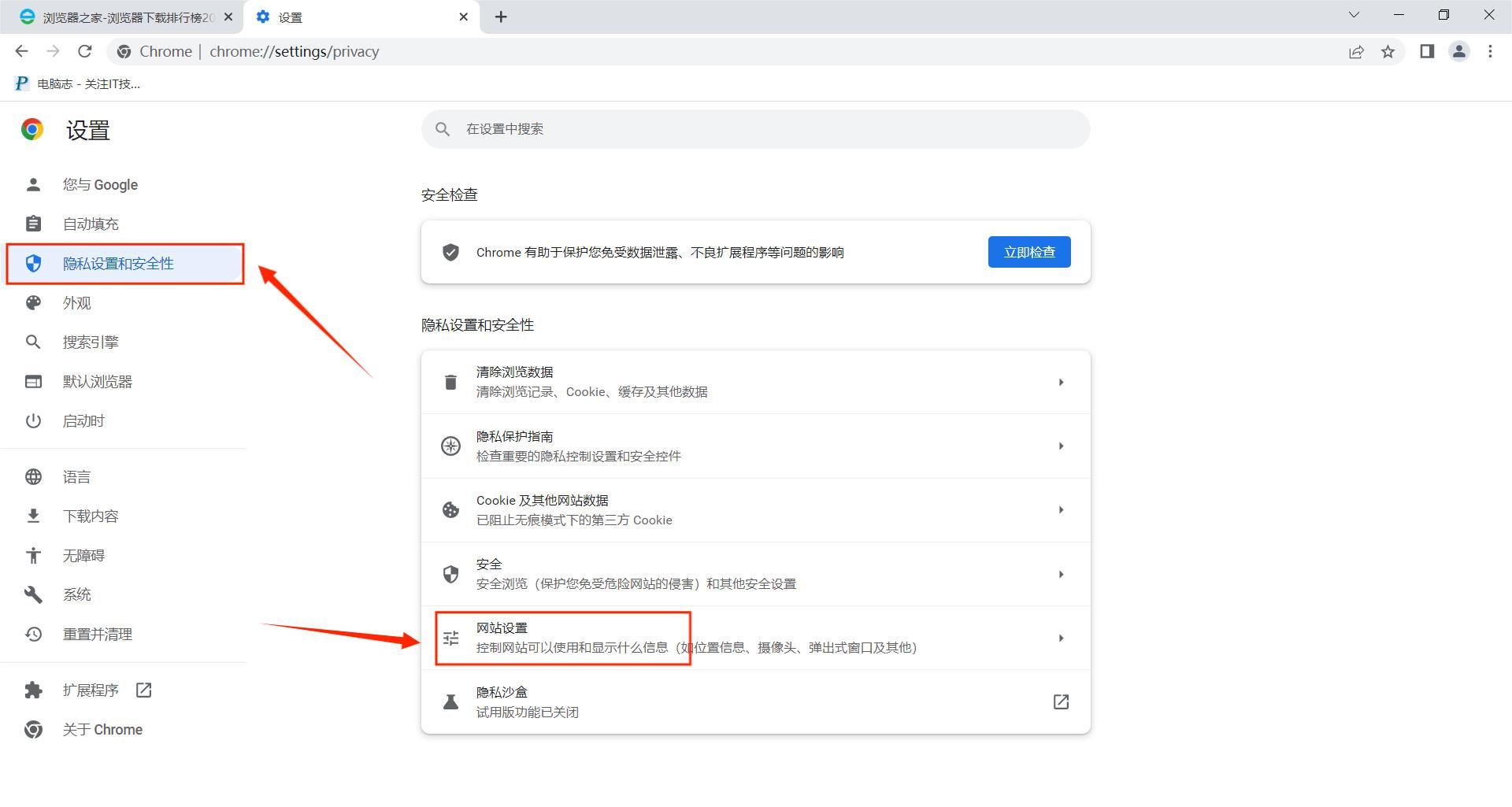
Task: Click the cookie icon in Cookie row
Action: coord(450,510)
